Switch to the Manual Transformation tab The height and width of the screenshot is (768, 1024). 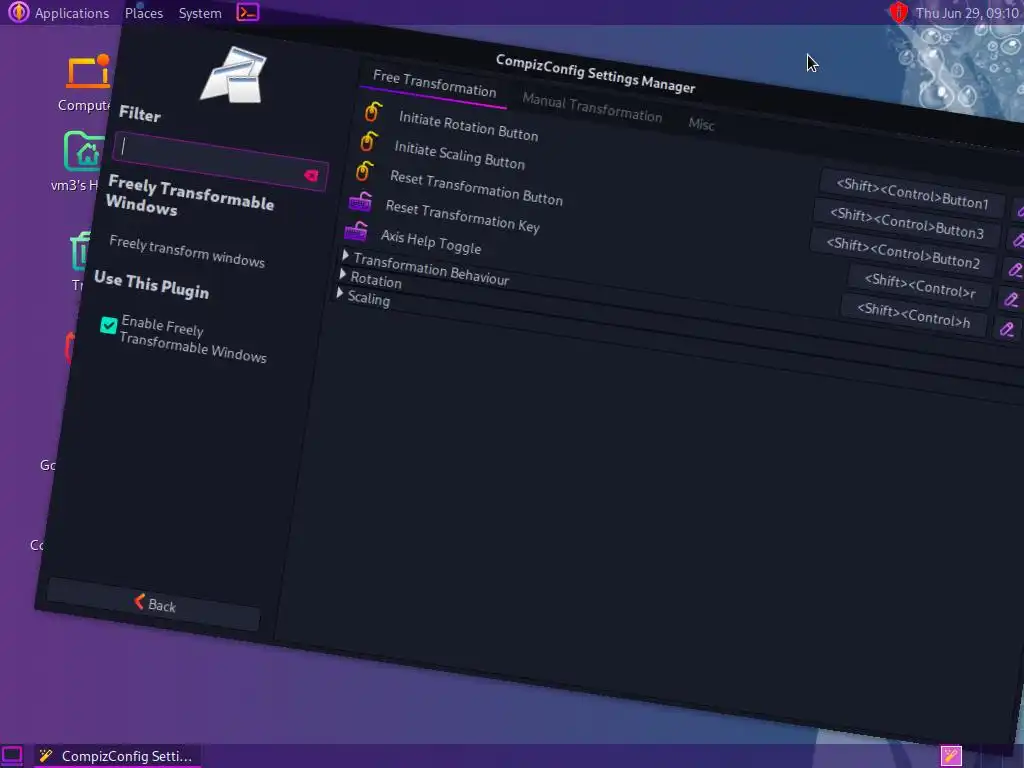592,108
